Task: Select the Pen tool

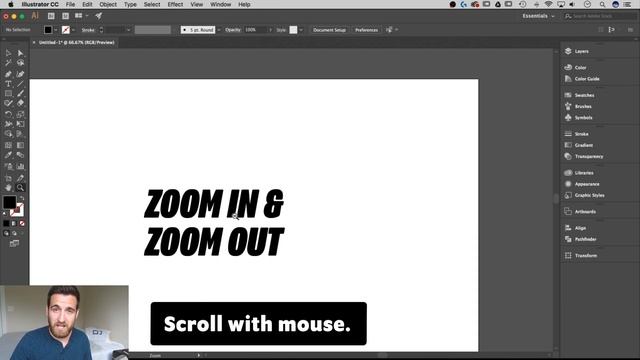Action: [8, 74]
